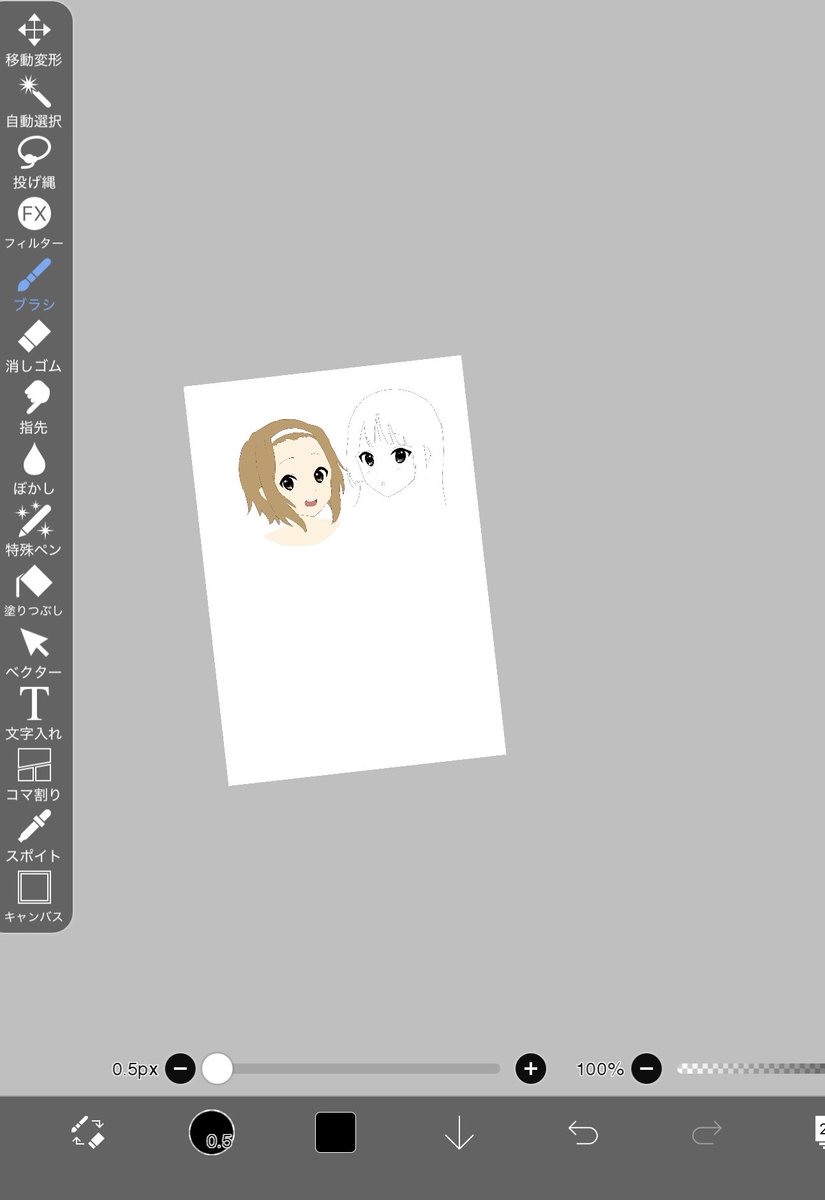Select the 移動変形 transform tool
The width and height of the screenshot is (825, 1200).
(34, 40)
